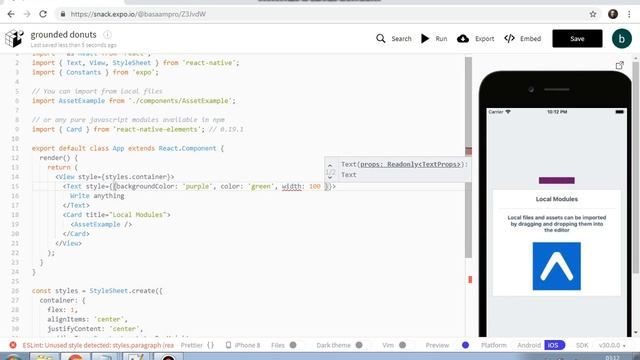Click the Prettier curly braces icon
Screen dimensions: 640x360
coord(210,345)
